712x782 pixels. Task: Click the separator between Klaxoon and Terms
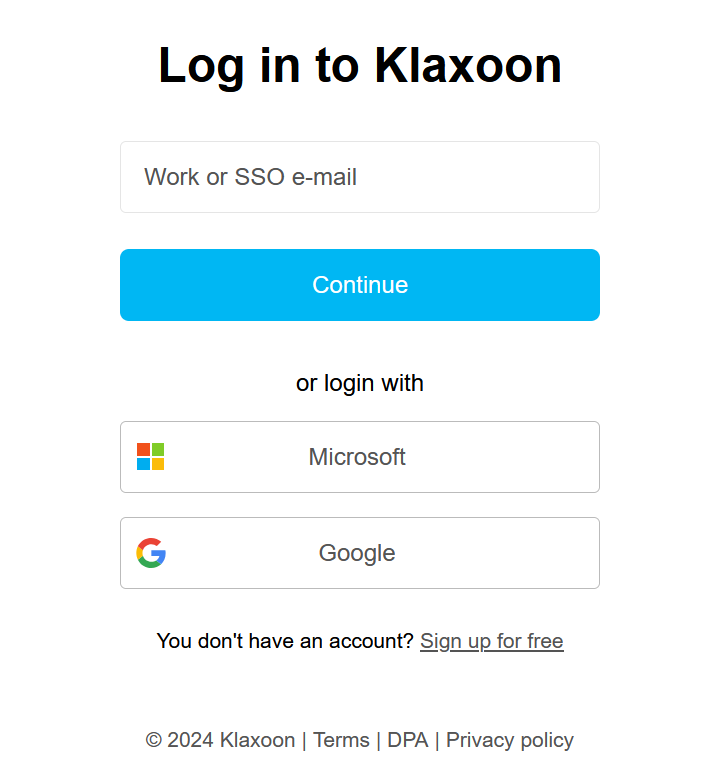(x=304, y=740)
